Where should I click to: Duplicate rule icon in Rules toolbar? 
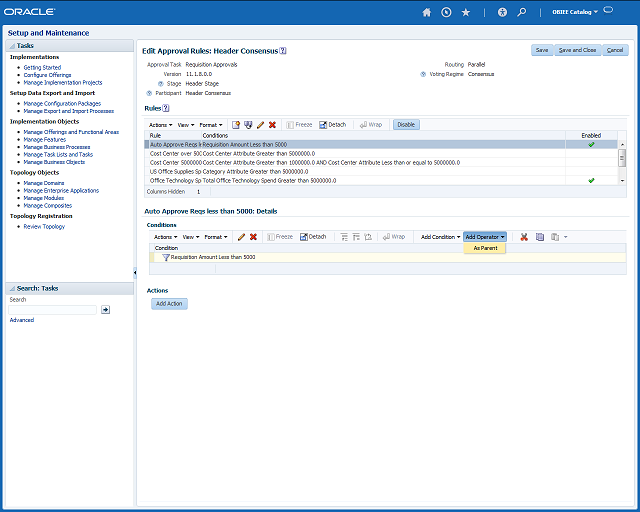pyautogui.click(x=248, y=125)
